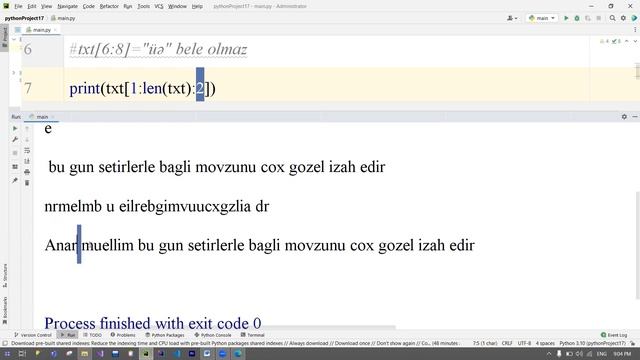This screenshot has height=360, width=640.
Task: Rerun main in Run panel
Action: [15, 128]
